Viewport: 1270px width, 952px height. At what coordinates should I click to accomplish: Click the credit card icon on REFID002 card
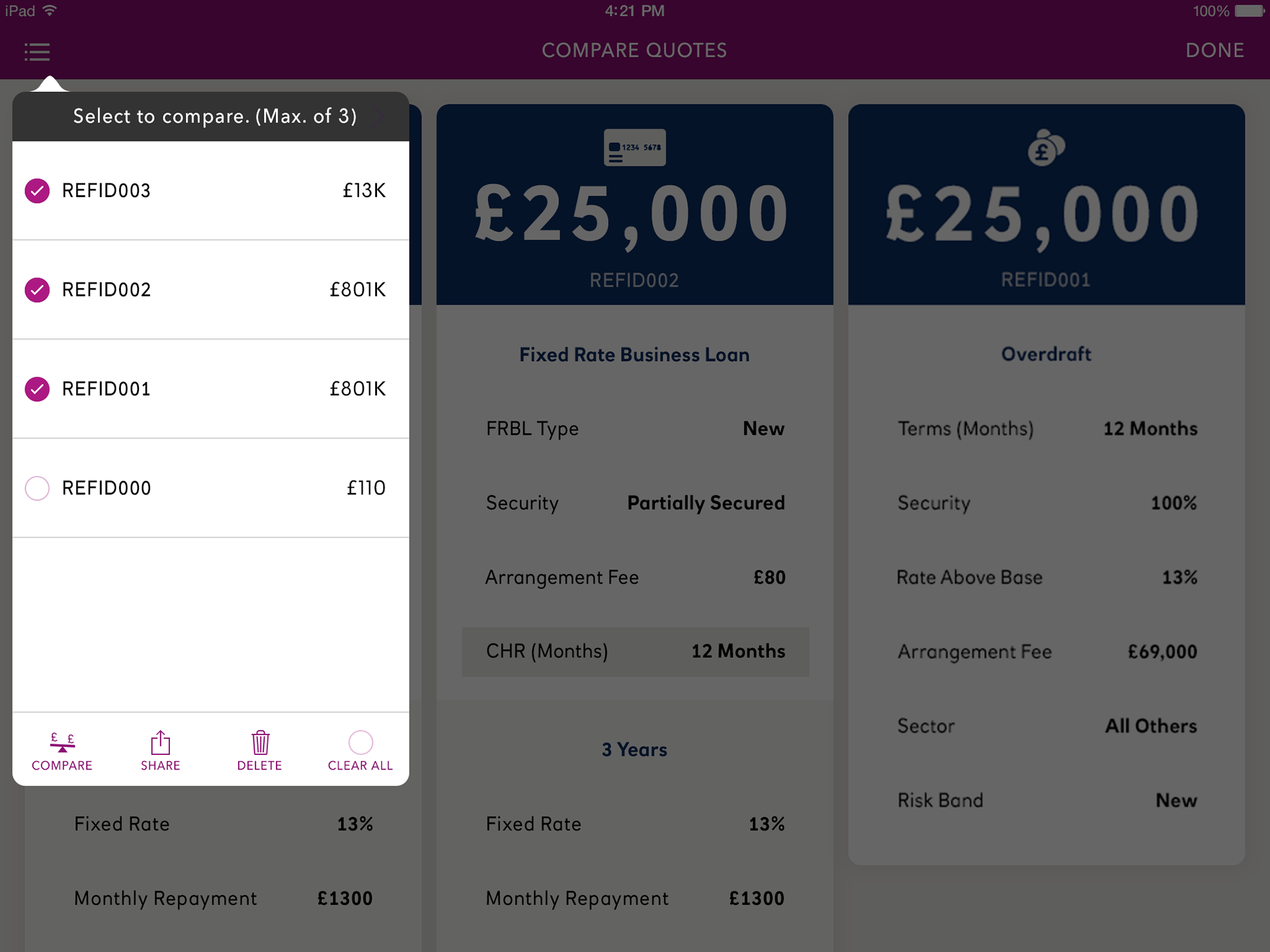coord(634,147)
